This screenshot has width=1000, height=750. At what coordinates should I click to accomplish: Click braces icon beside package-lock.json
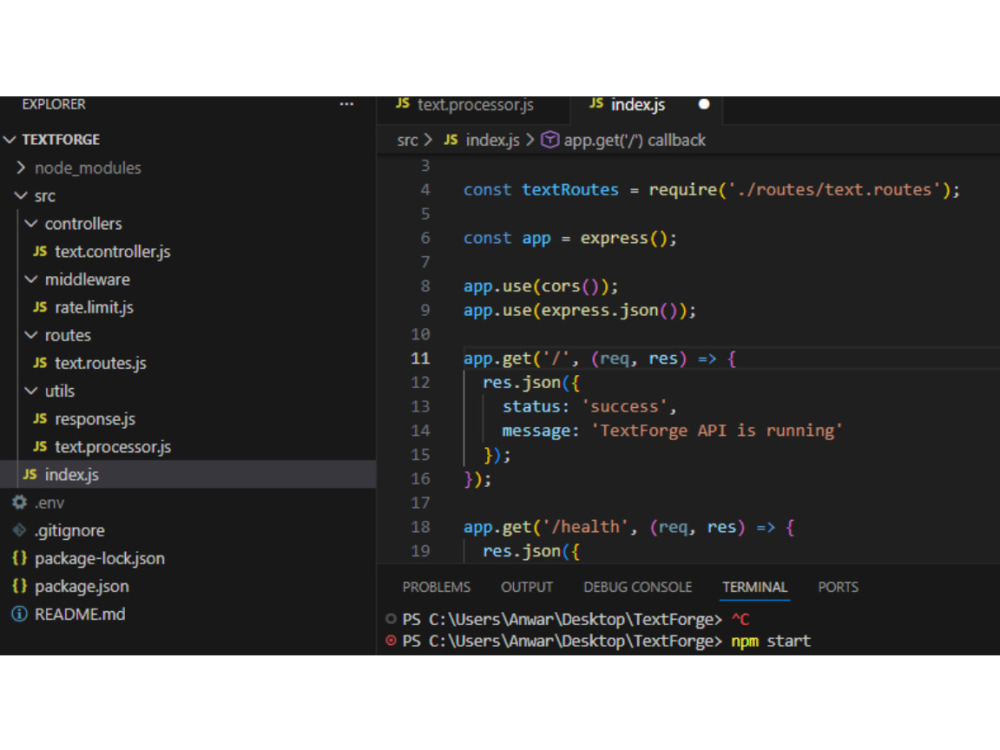click(20, 558)
